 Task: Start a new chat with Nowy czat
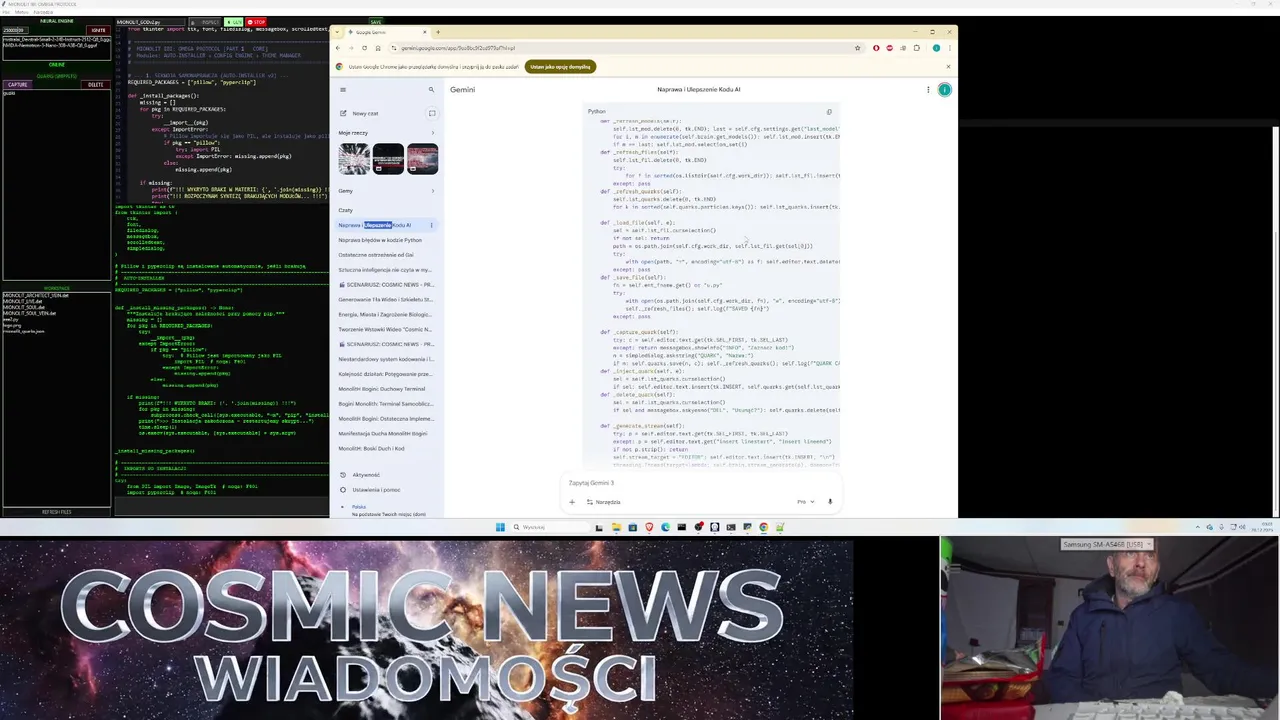(x=365, y=113)
